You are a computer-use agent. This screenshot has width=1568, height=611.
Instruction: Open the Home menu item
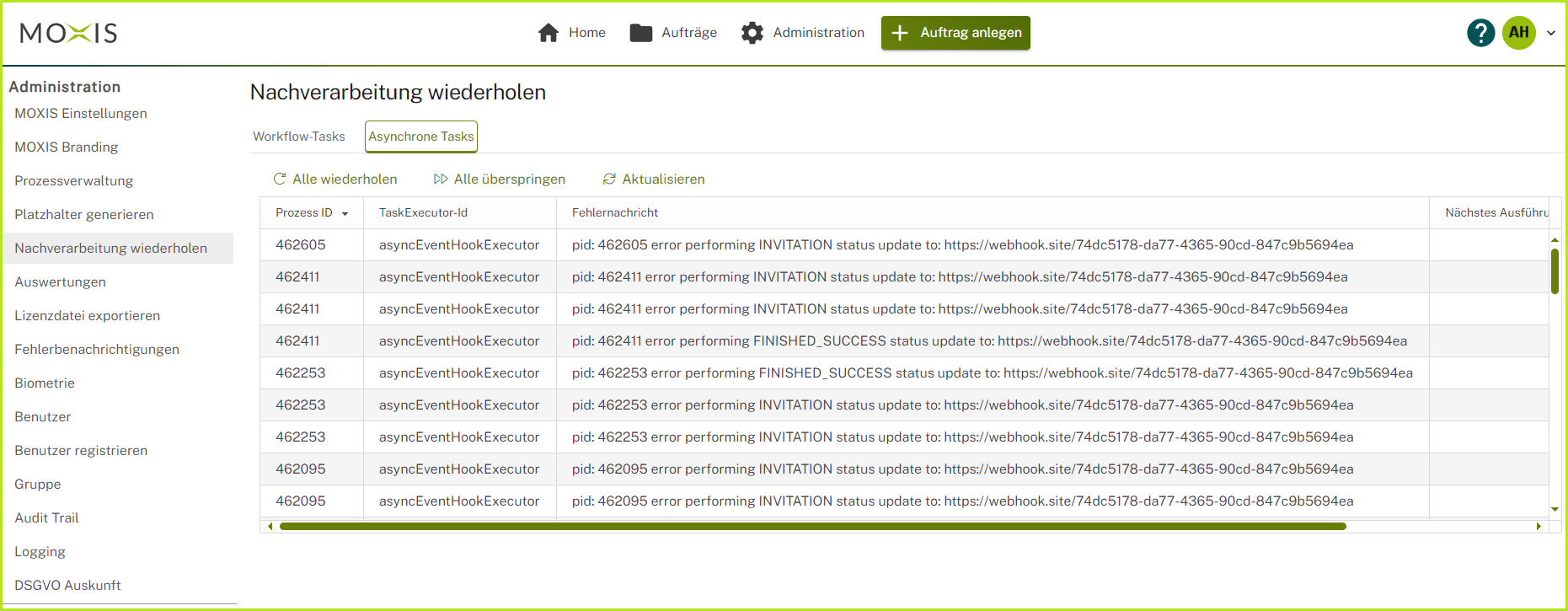coord(571,33)
